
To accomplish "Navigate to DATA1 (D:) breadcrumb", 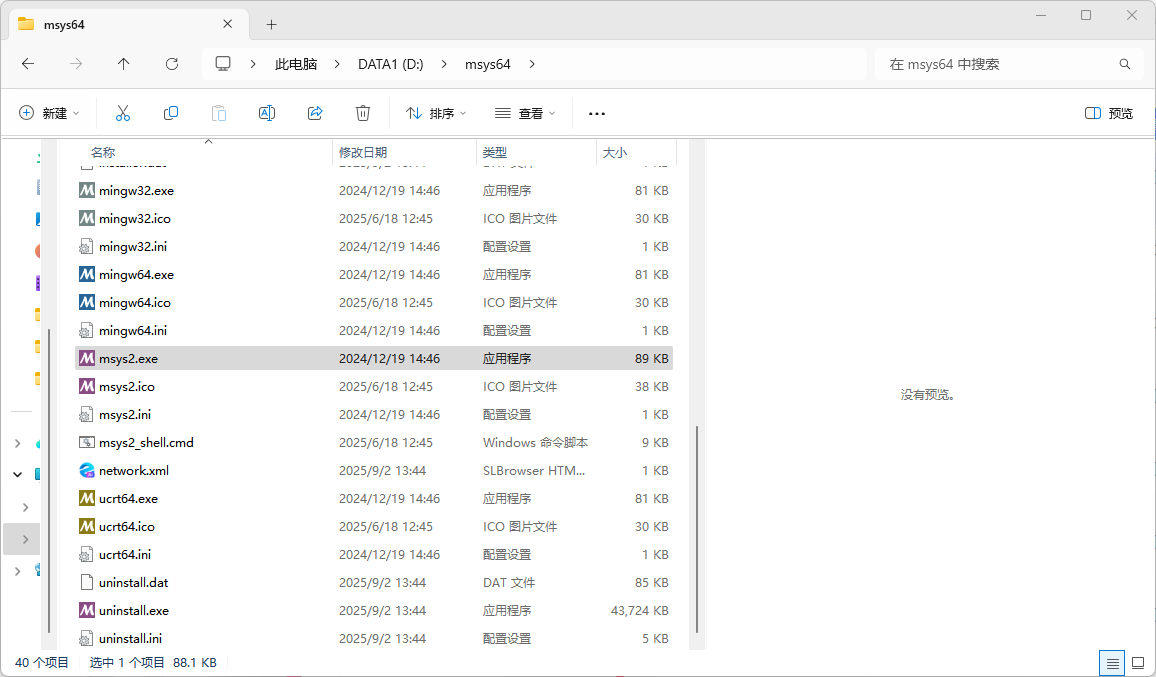I will pyautogui.click(x=391, y=64).
